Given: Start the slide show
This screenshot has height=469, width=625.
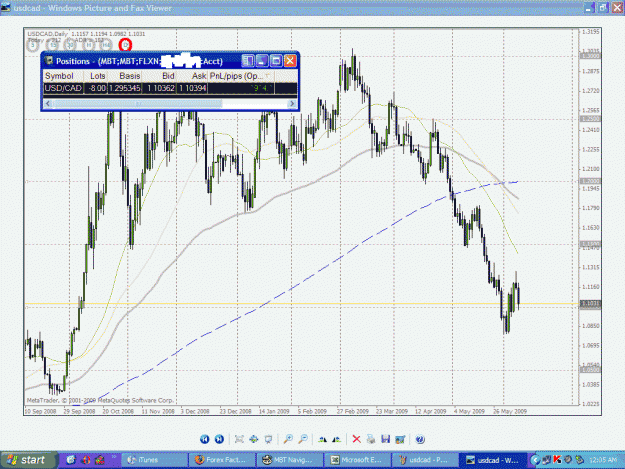Looking at the screenshot, I should point(268,439).
